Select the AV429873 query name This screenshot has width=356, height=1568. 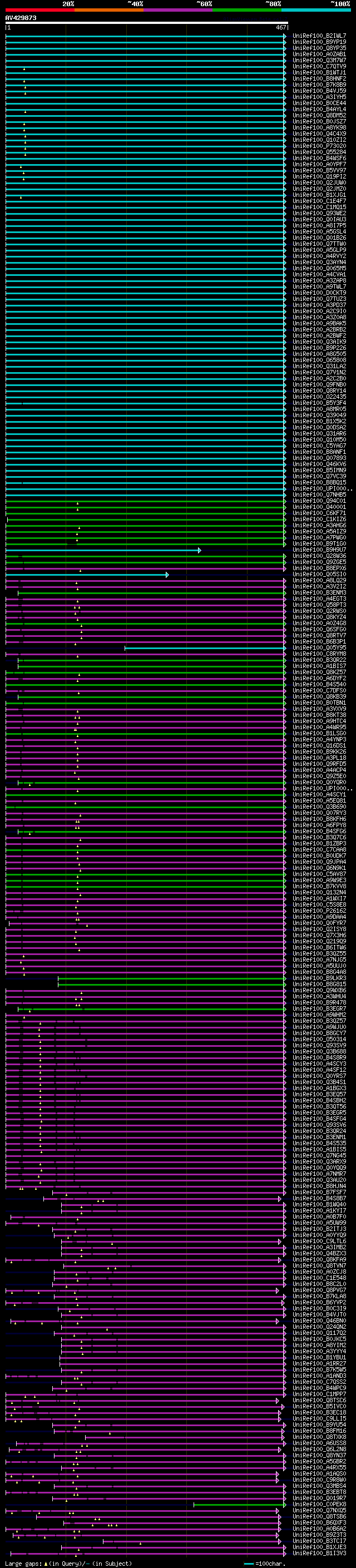(21, 18)
